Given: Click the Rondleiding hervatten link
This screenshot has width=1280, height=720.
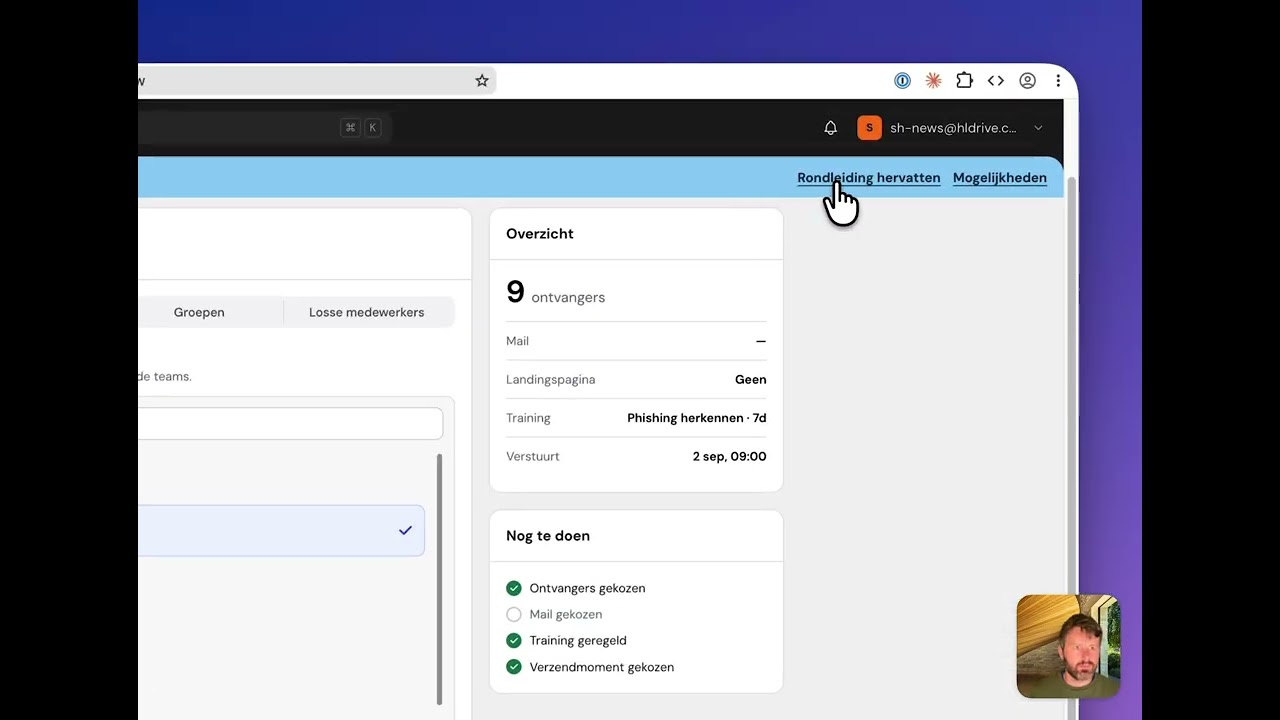Looking at the screenshot, I should tap(869, 178).
